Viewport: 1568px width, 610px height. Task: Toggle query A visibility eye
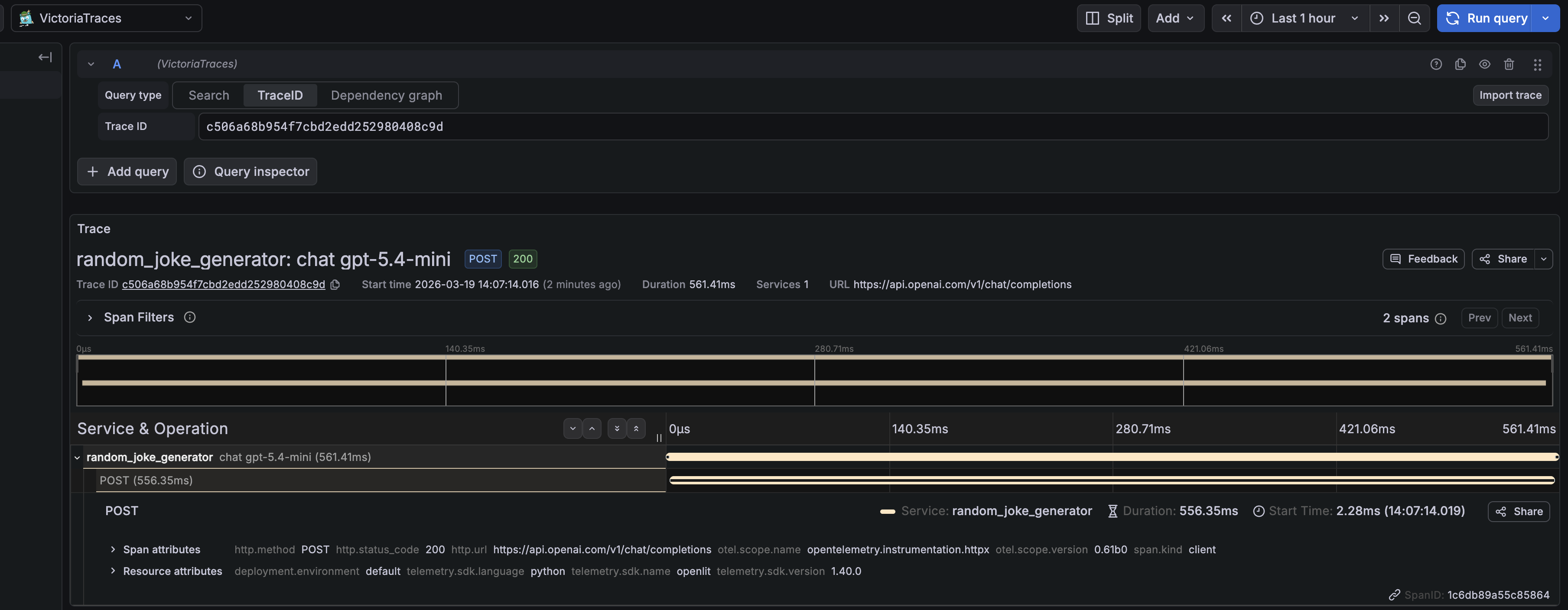coord(1485,64)
